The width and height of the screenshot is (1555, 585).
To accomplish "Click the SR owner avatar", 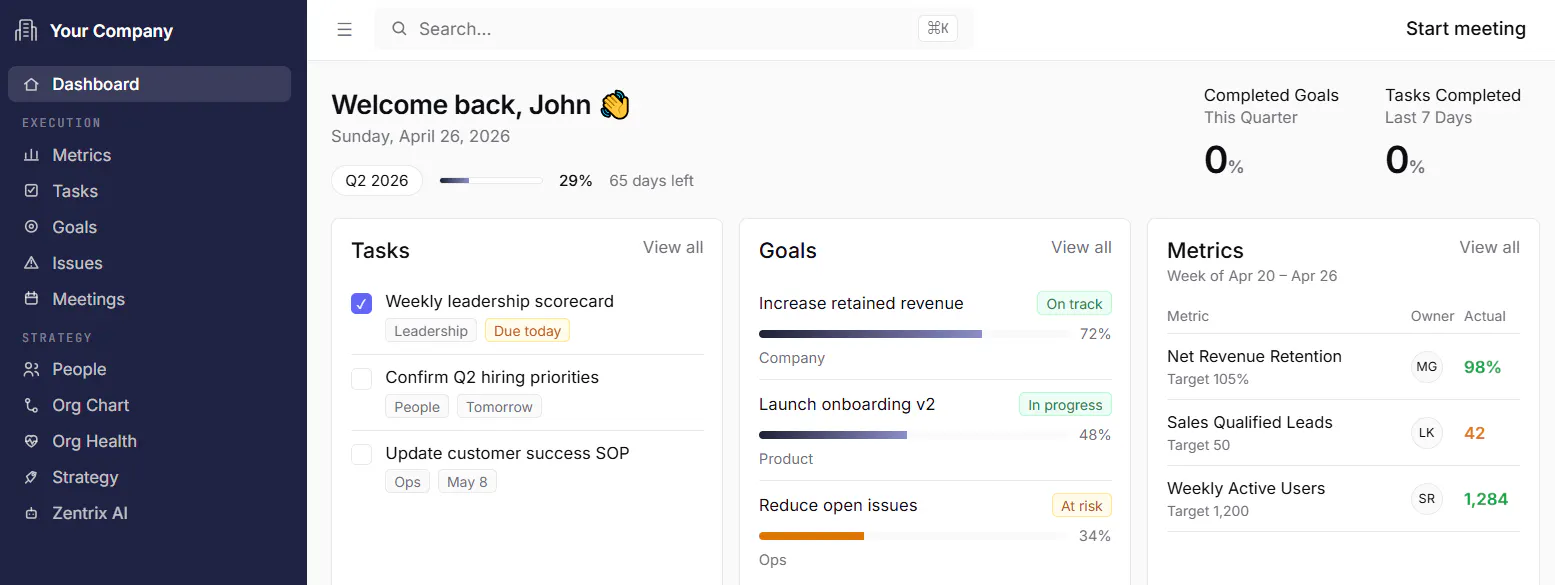I will click(1427, 499).
